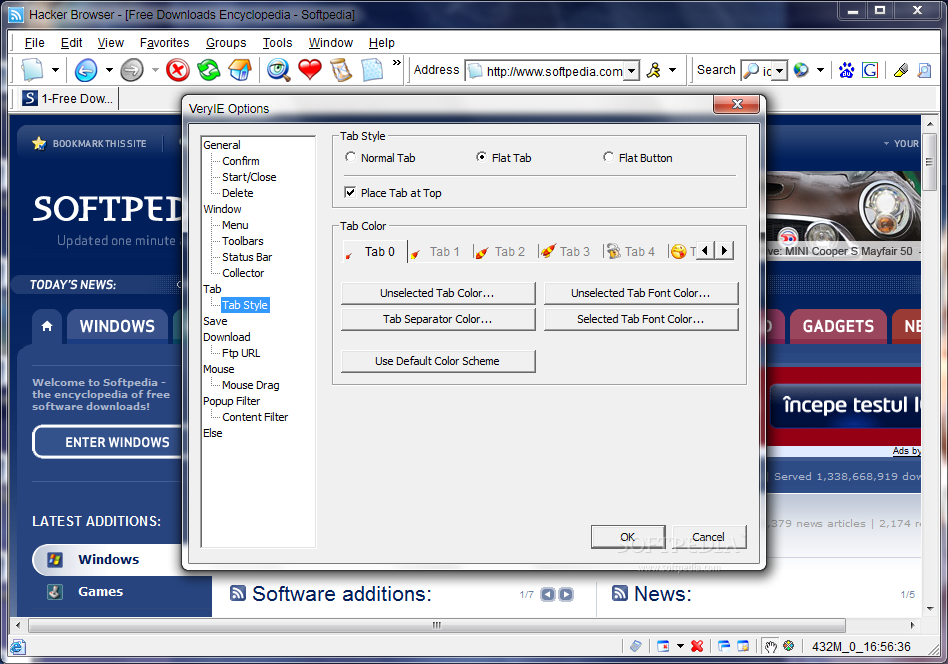Open the home page icon

pos(240,70)
